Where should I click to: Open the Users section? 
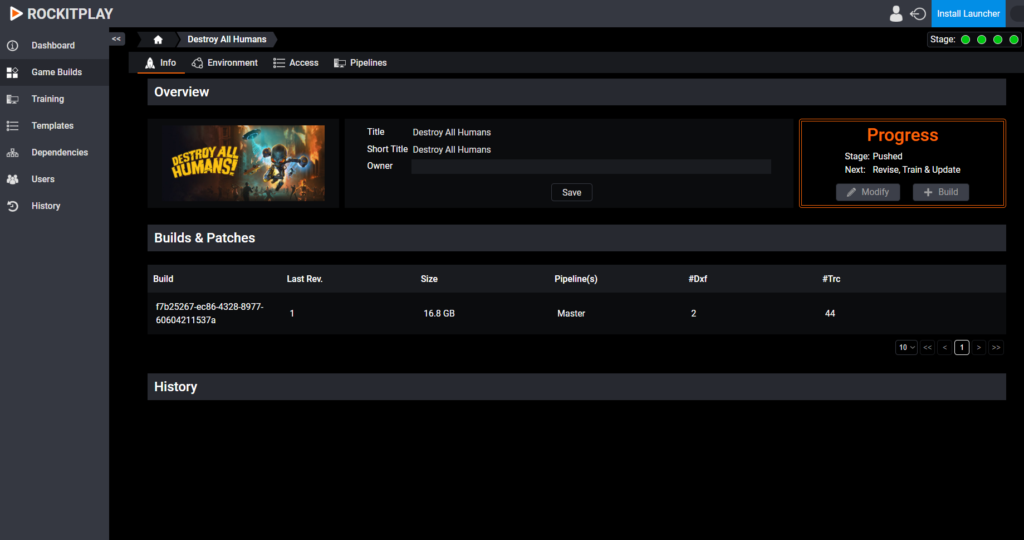point(43,180)
